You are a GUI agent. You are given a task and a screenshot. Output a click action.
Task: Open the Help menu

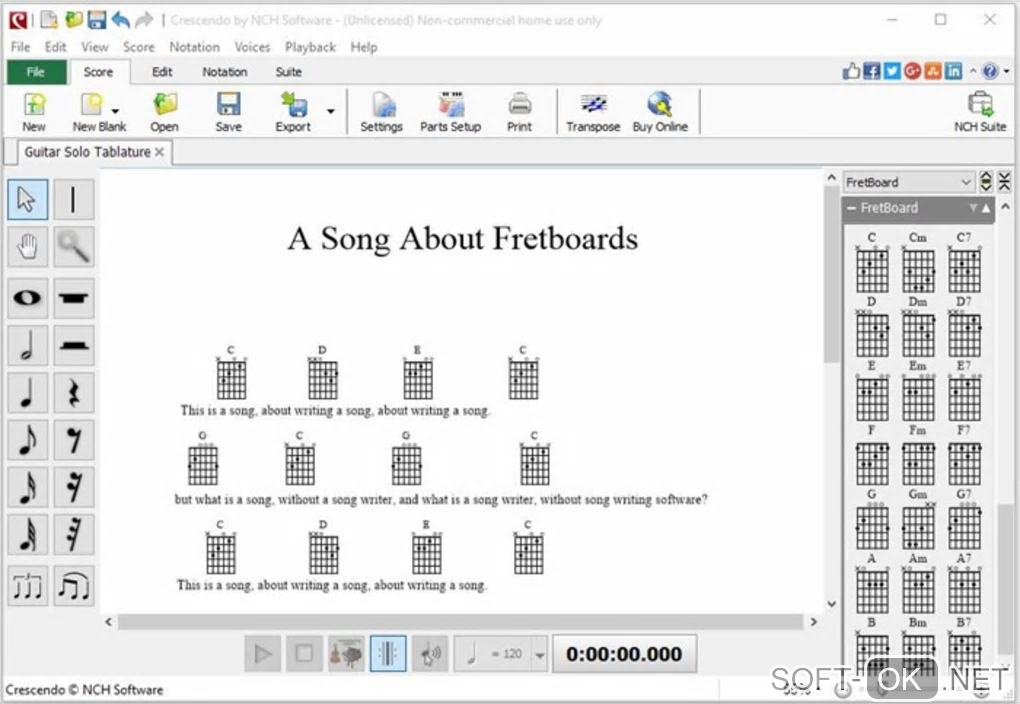(364, 47)
